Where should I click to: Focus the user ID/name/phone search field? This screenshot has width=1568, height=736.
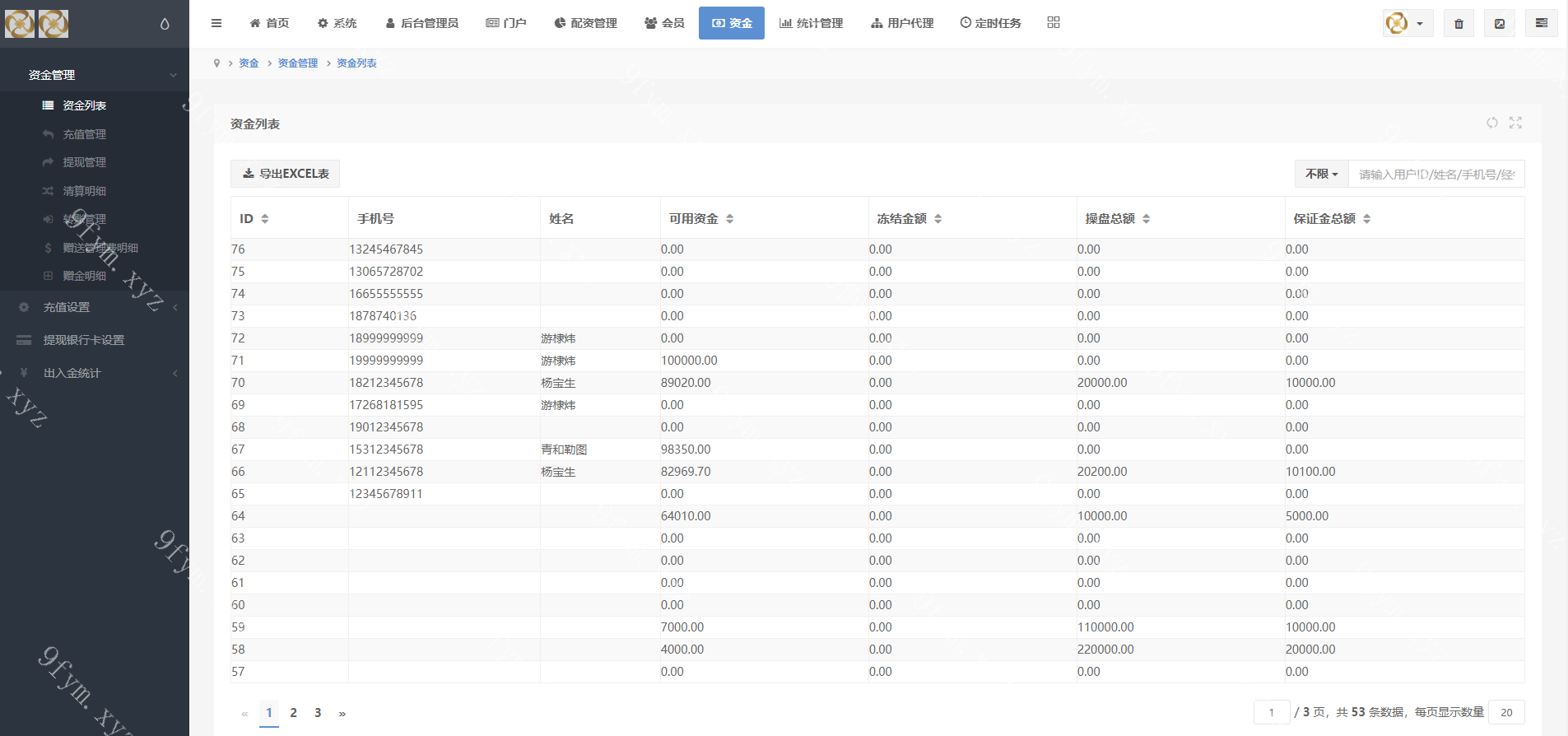click(x=1436, y=174)
